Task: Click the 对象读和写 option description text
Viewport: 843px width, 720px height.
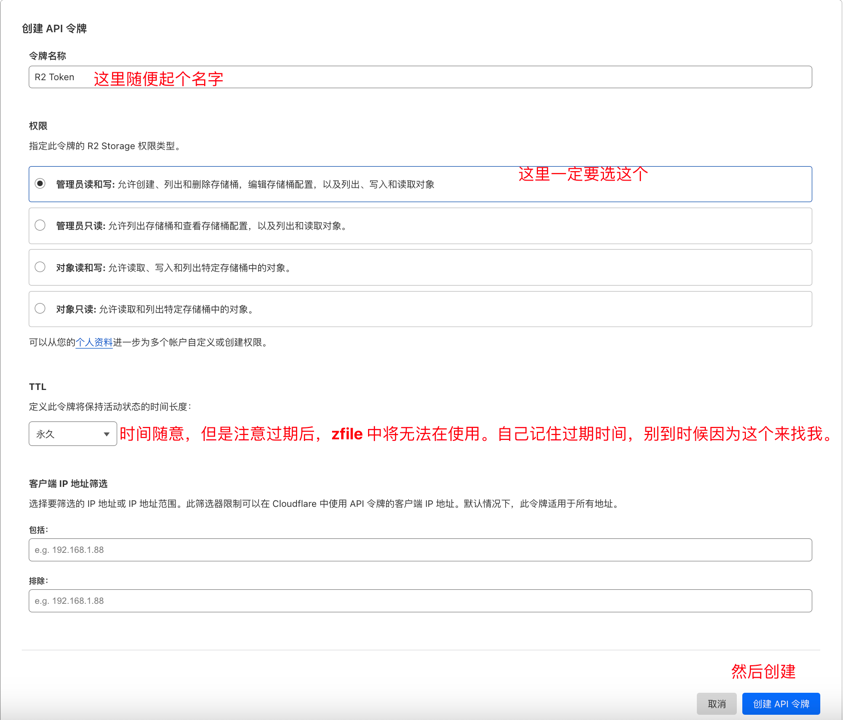Action: [x=200, y=268]
